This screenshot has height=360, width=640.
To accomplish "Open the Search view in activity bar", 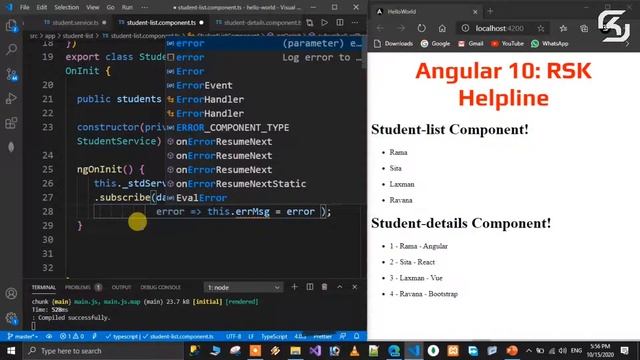I will [x=11, y=50].
